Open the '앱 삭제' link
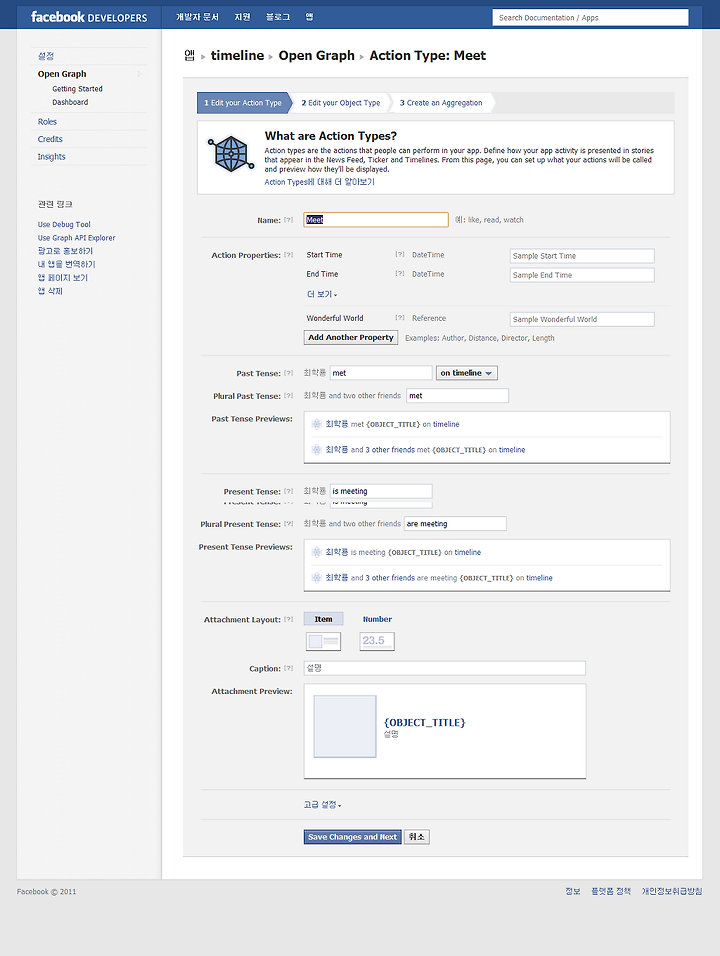The width and height of the screenshot is (720, 956). (x=50, y=291)
